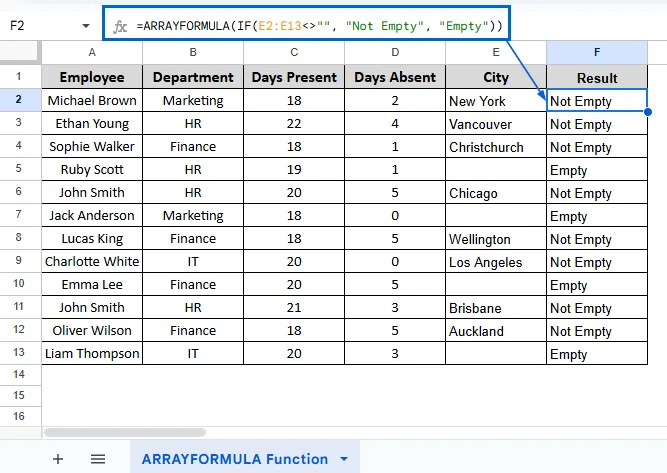This screenshot has height=473, width=667.
Task: Select Not Empty result in Michael Brown row
Action: coord(597,100)
